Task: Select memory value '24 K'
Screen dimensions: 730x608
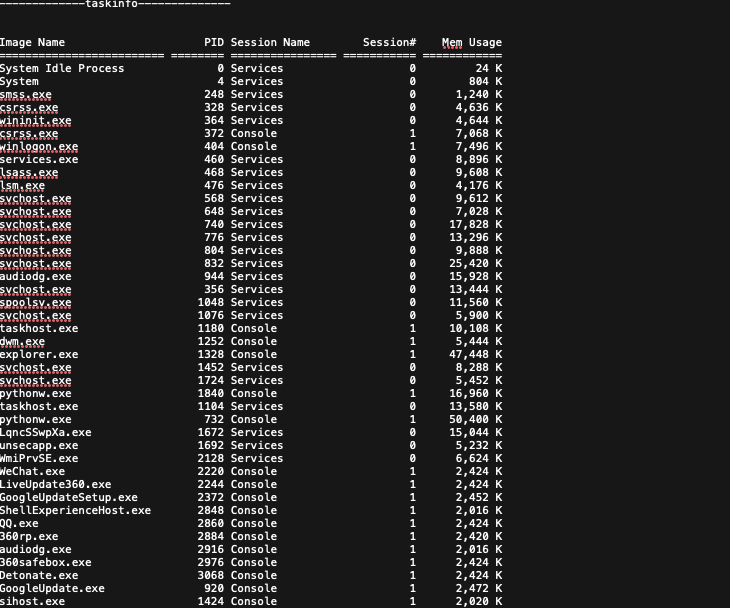Action: (489, 68)
